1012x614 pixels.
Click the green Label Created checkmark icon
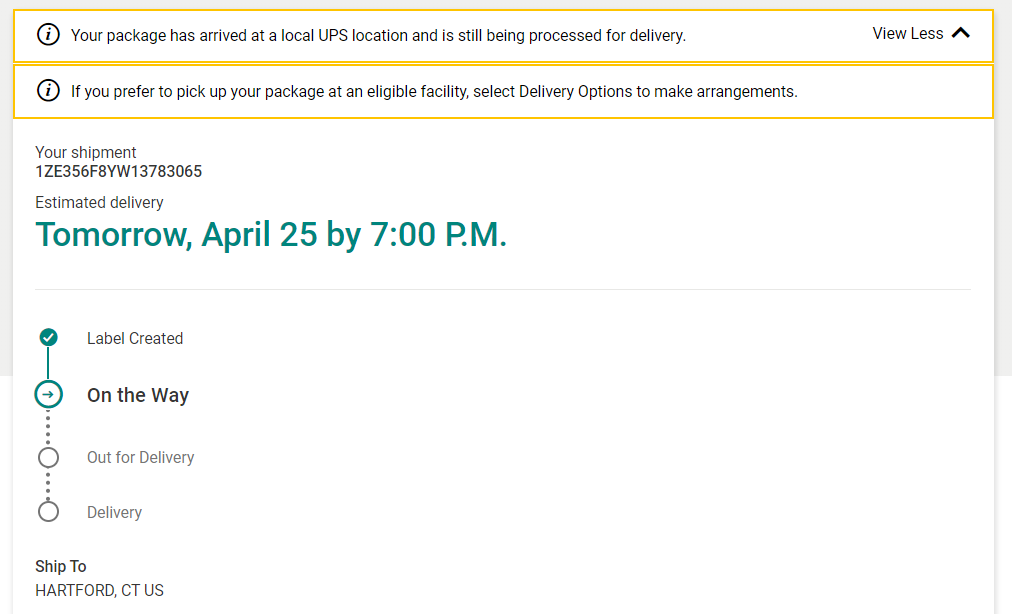click(48, 337)
